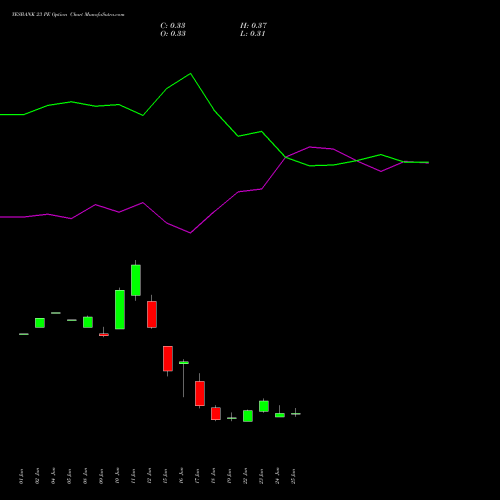Click the open value 'O: 0.33'
Viewport: 500px width, 500px height.
173,34
